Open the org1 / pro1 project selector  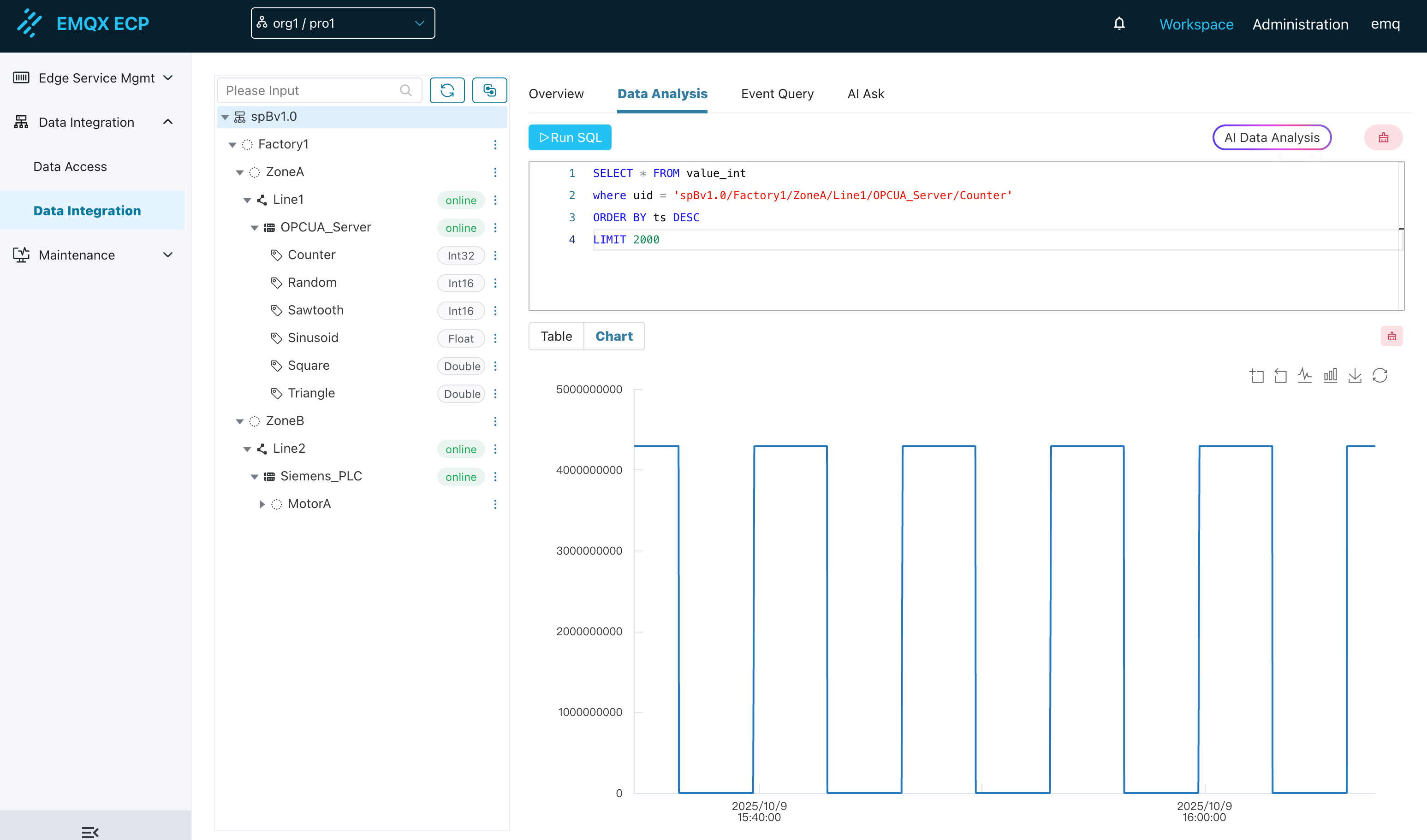342,23
